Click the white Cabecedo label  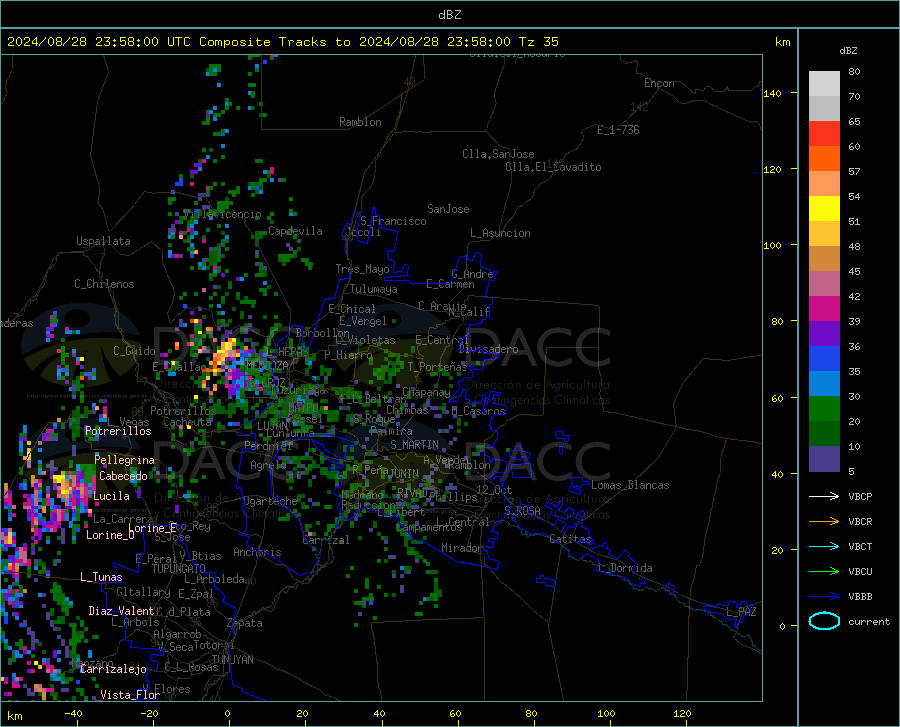coord(123,476)
